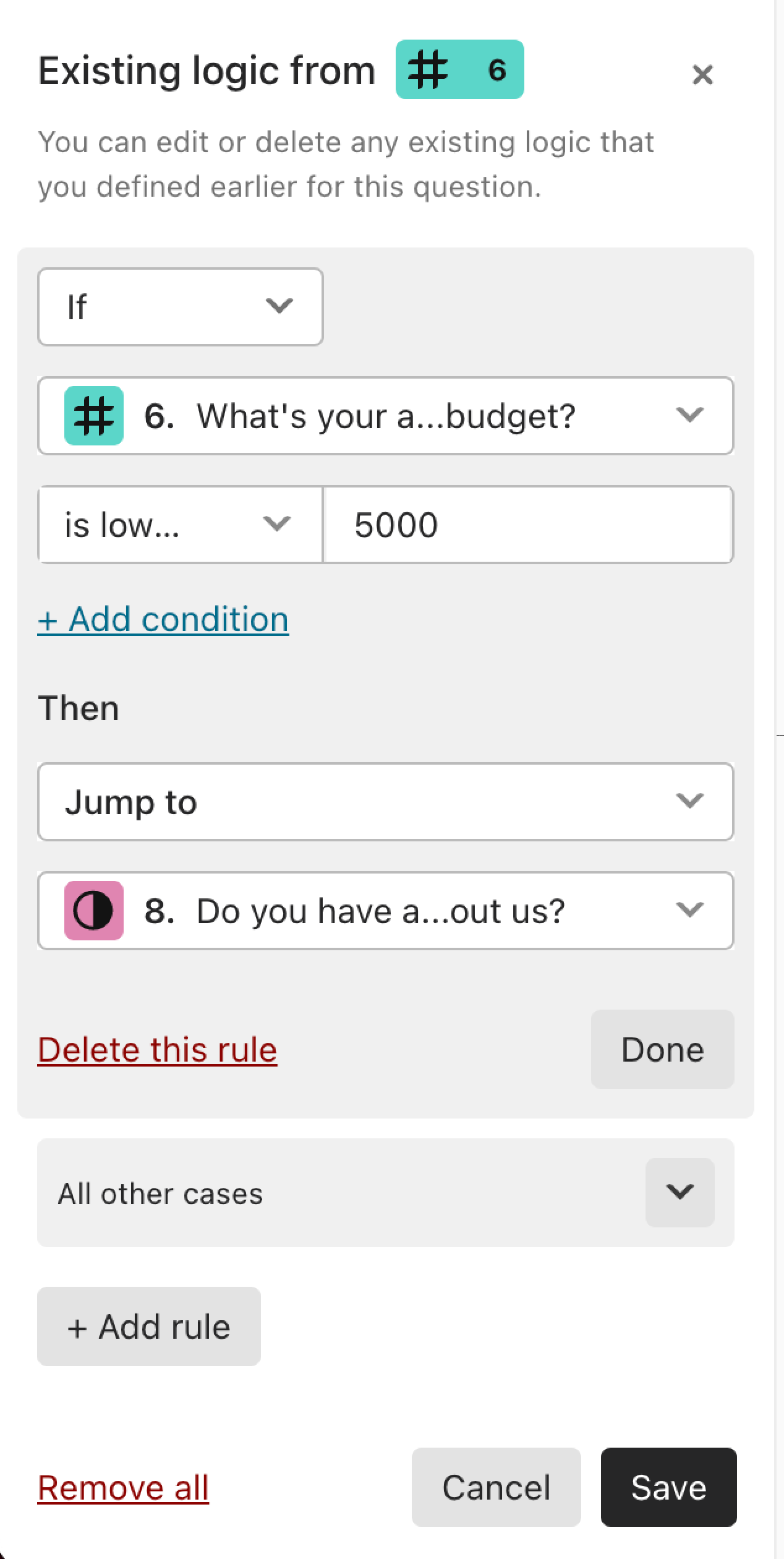Click the chevron beside the 'is low...' operator

[x=276, y=524]
